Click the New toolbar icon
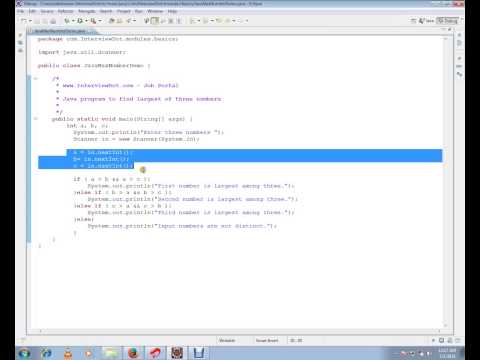The image size is (480, 360). point(24,21)
